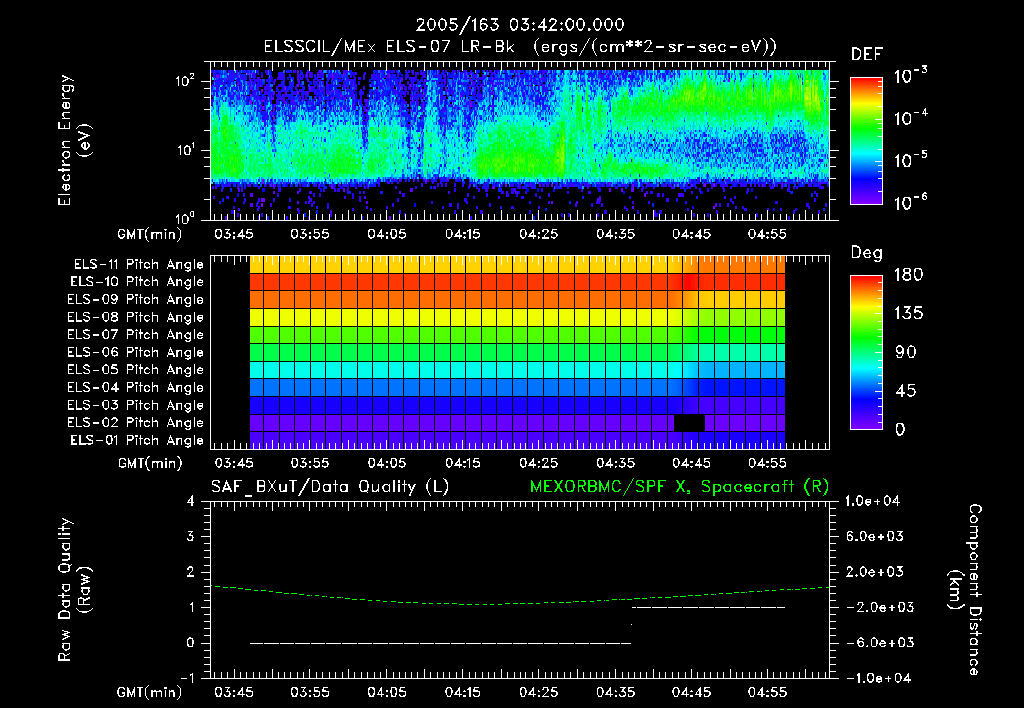Screen dimensions: 1024x708
Task: Click the 04:15 time tick below the spectrogram
Action: pyautogui.click(x=462, y=234)
